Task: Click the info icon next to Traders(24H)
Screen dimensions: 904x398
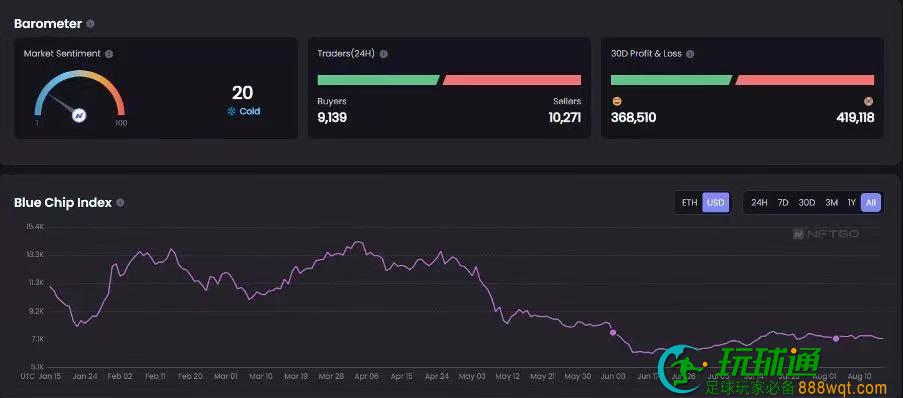Action: coord(383,54)
